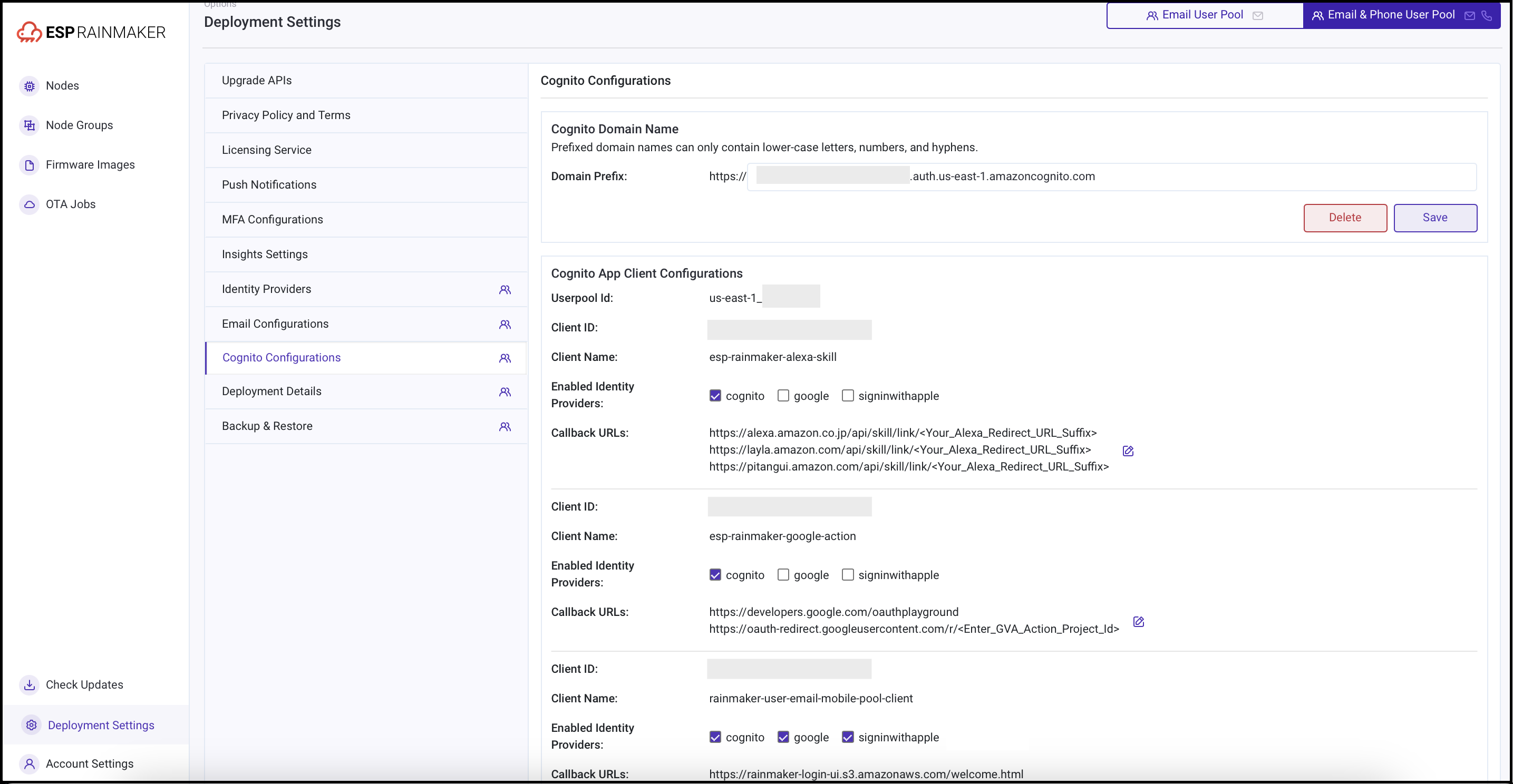Uncheck google for rainmaker-user-email-mobile-pool-client
1513x784 pixels.
click(783, 737)
